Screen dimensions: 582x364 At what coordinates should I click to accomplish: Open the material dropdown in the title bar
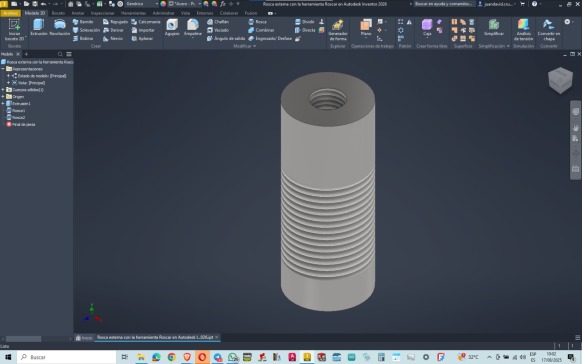185,4
